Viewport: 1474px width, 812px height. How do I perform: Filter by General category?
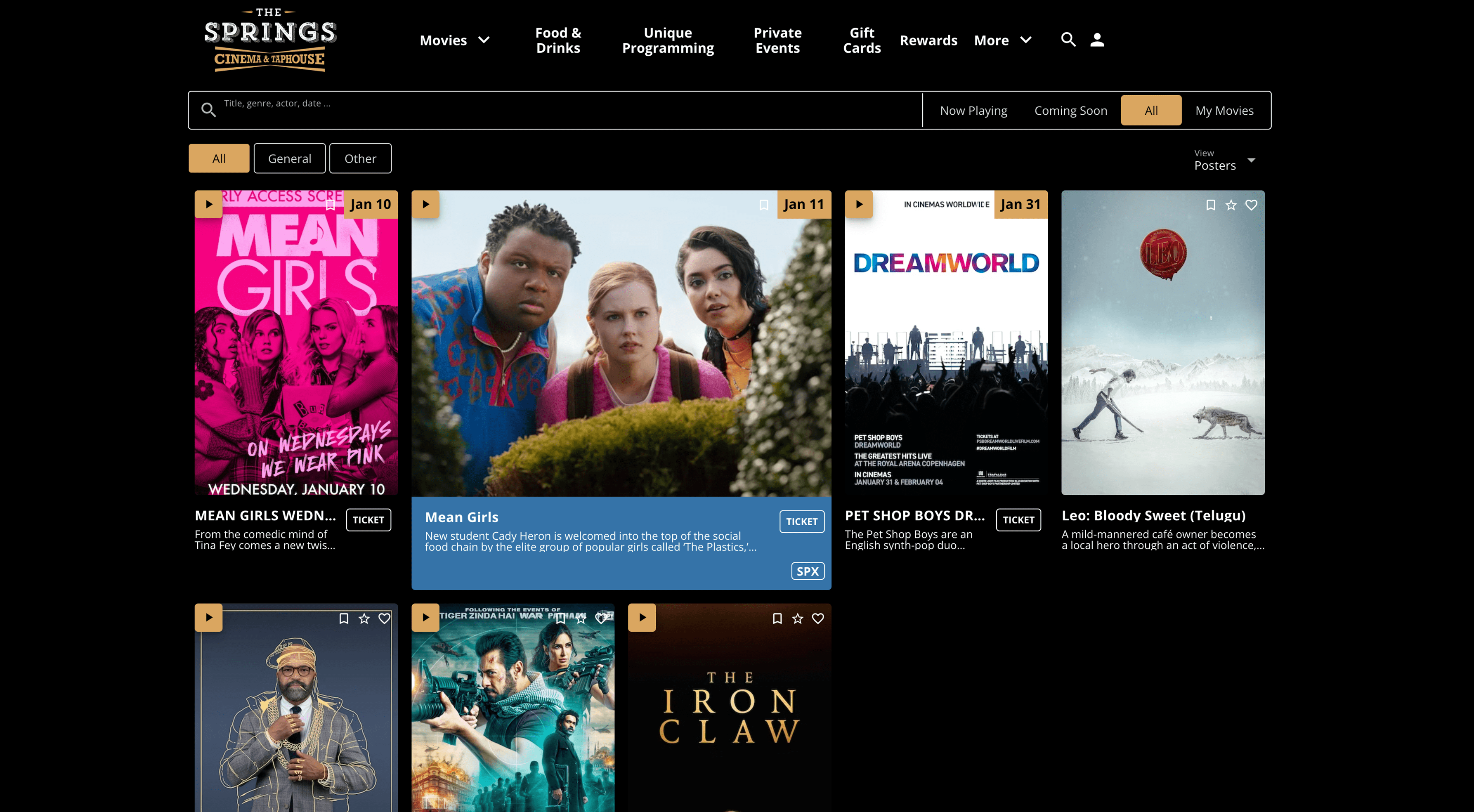(290, 158)
